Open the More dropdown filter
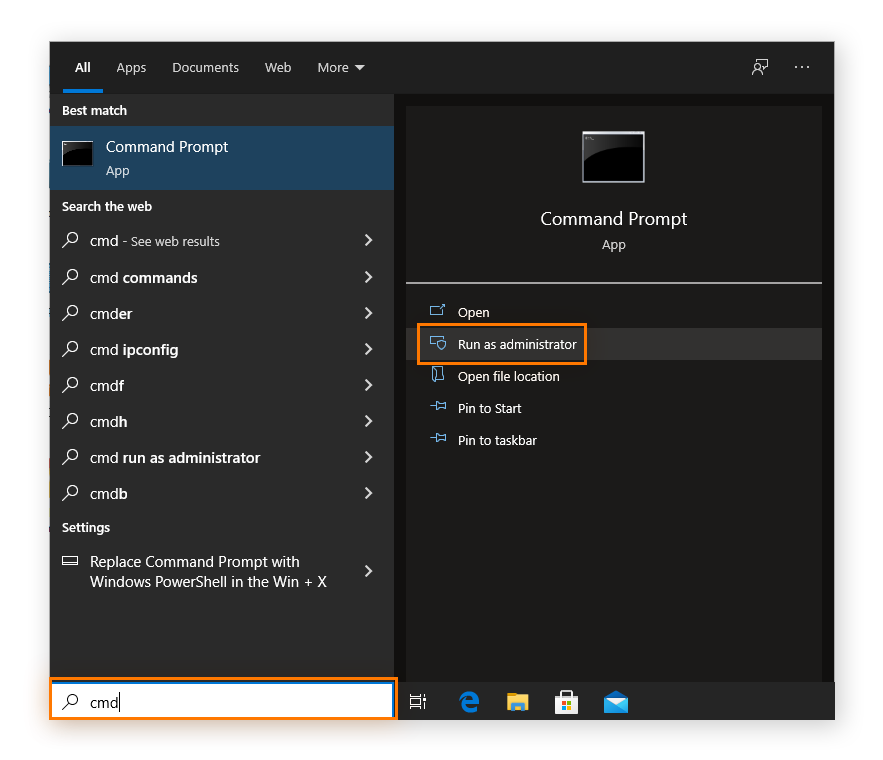The width and height of the screenshot is (883, 760). coord(341,68)
